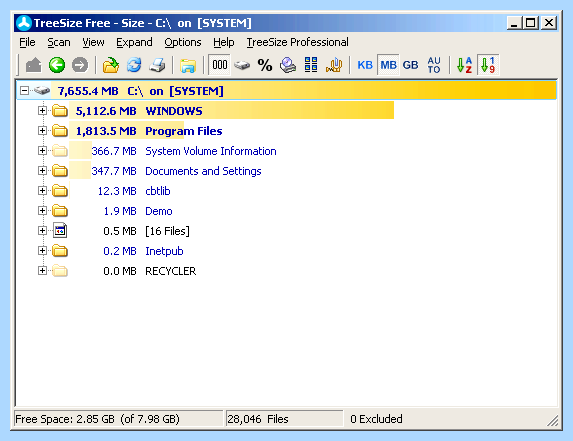
Task: Show sizes in MB
Action: point(388,65)
